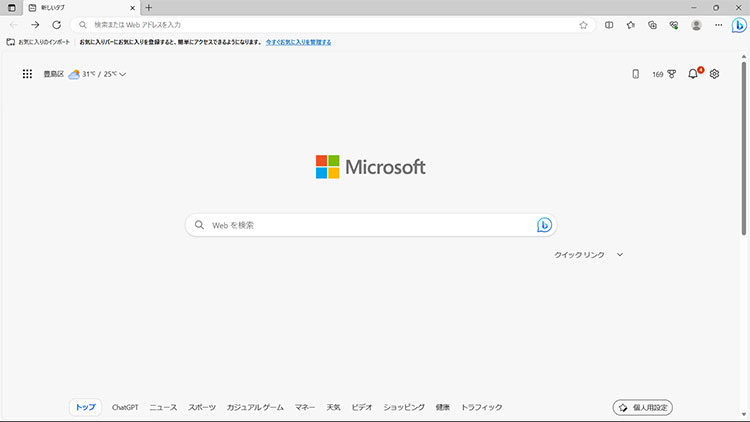Click the Rewards trophy icon showing 169
The height and width of the screenshot is (422, 750).
pyautogui.click(x=671, y=73)
